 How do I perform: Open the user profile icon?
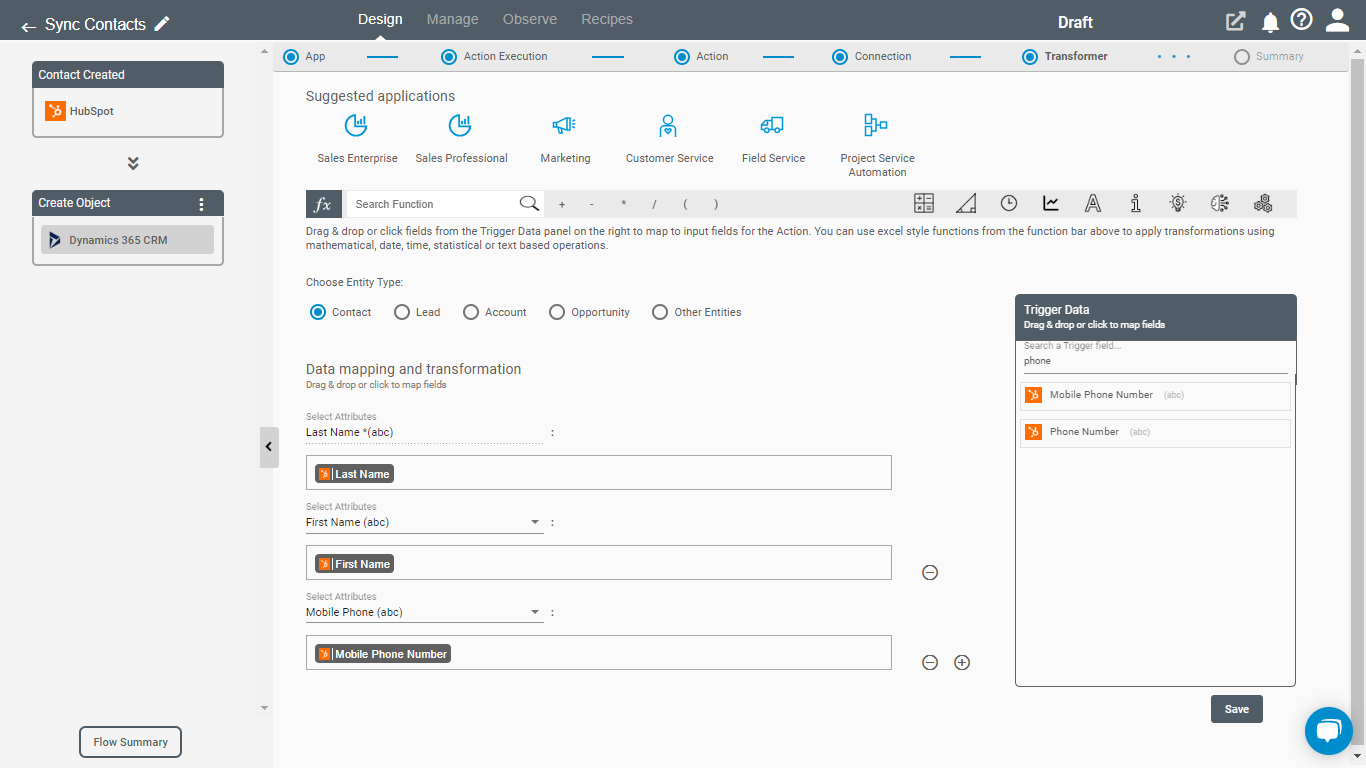click(x=1337, y=20)
